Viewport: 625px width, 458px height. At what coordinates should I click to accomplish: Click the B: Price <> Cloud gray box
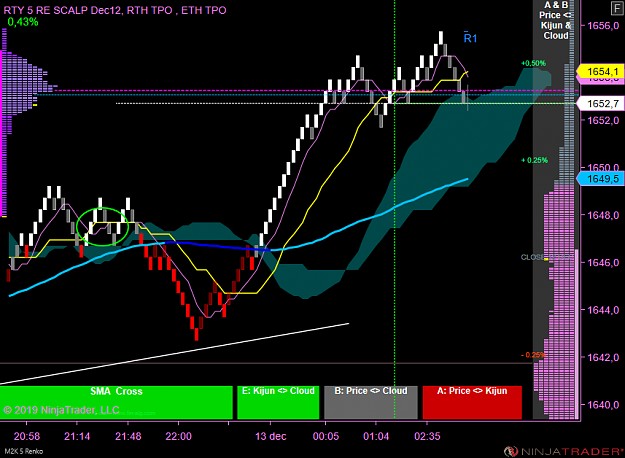[371, 402]
